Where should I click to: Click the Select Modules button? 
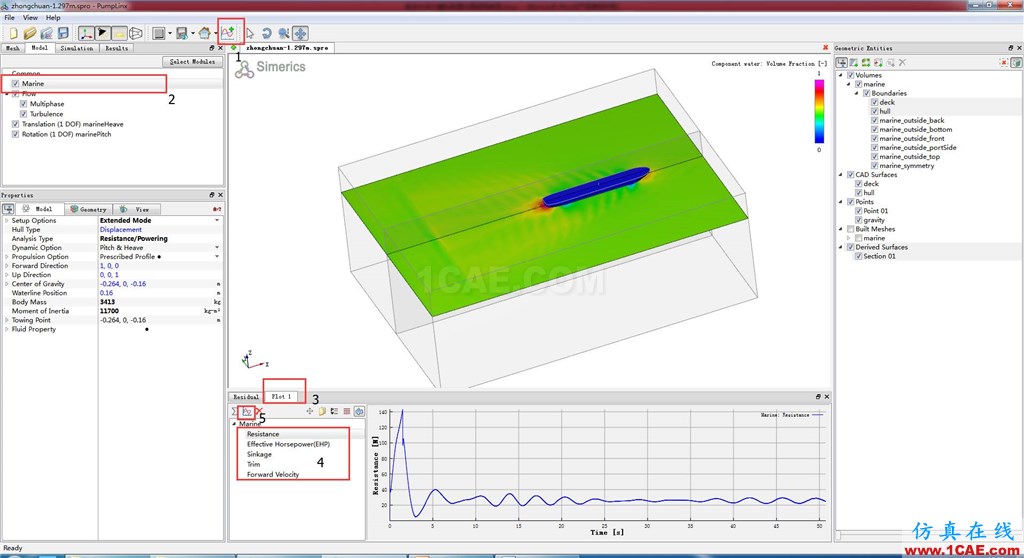[192, 61]
